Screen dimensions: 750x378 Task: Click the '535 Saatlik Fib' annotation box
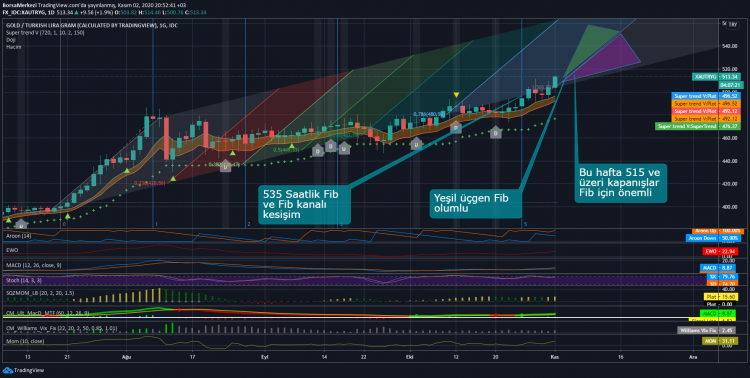[305, 204]
